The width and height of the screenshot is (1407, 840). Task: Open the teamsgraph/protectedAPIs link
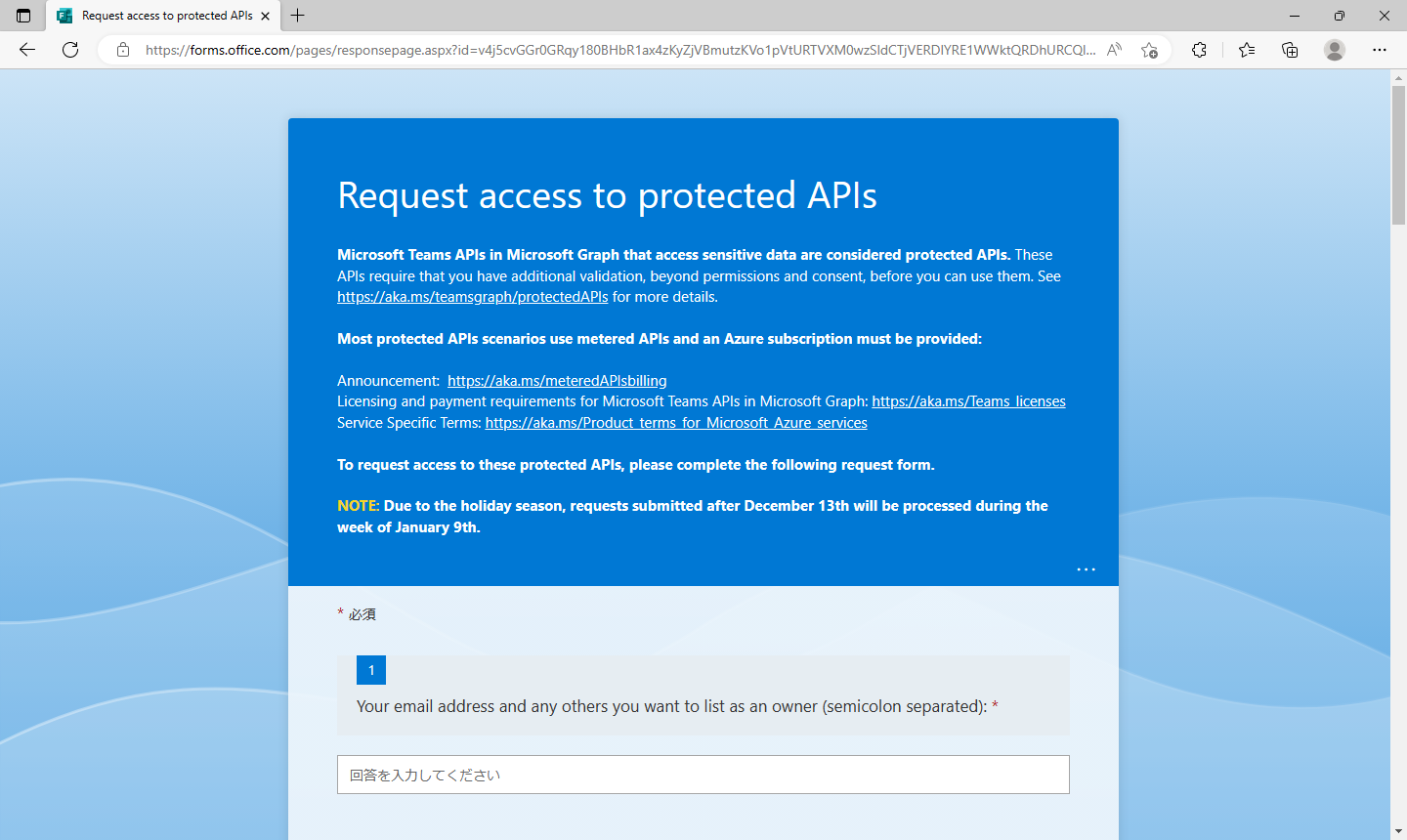(x=473, y=297)
